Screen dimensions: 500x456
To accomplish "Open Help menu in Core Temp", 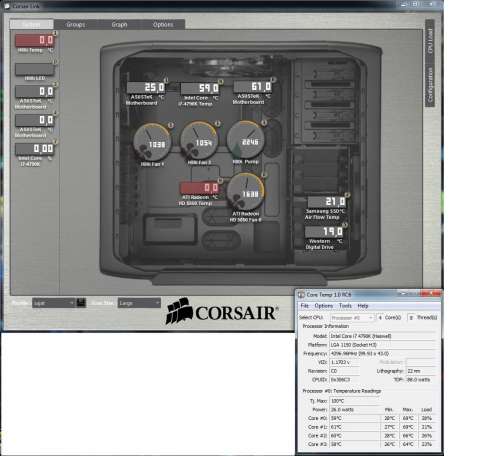I will pos(363,306).
